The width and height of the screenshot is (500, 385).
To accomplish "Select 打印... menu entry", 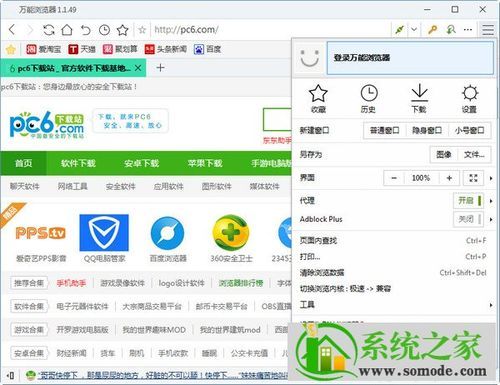I will pyautogui.click(x=393, y=257).
